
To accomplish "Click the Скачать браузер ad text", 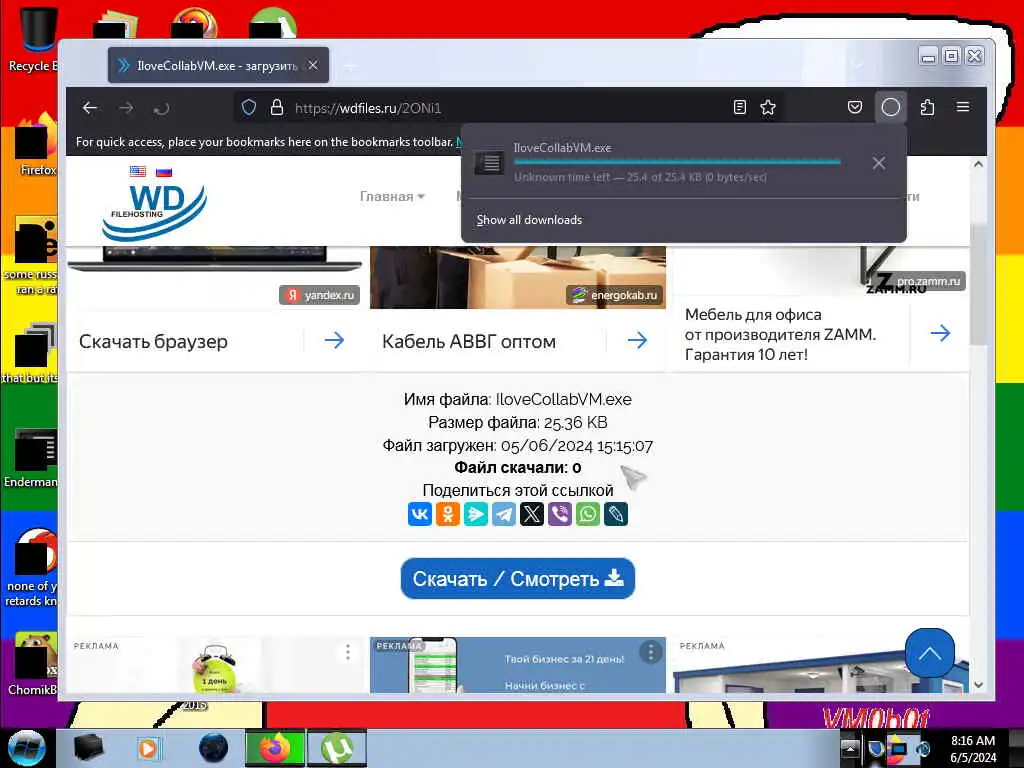I will 153,342.
